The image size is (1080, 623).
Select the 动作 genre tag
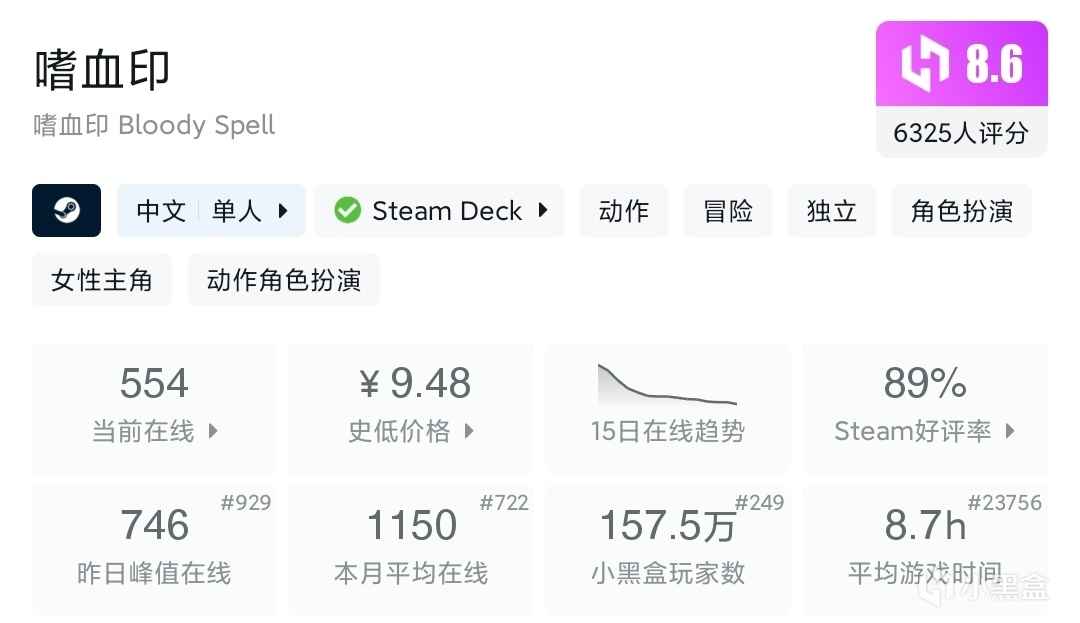pyautogui.click(x=624, y=211)
